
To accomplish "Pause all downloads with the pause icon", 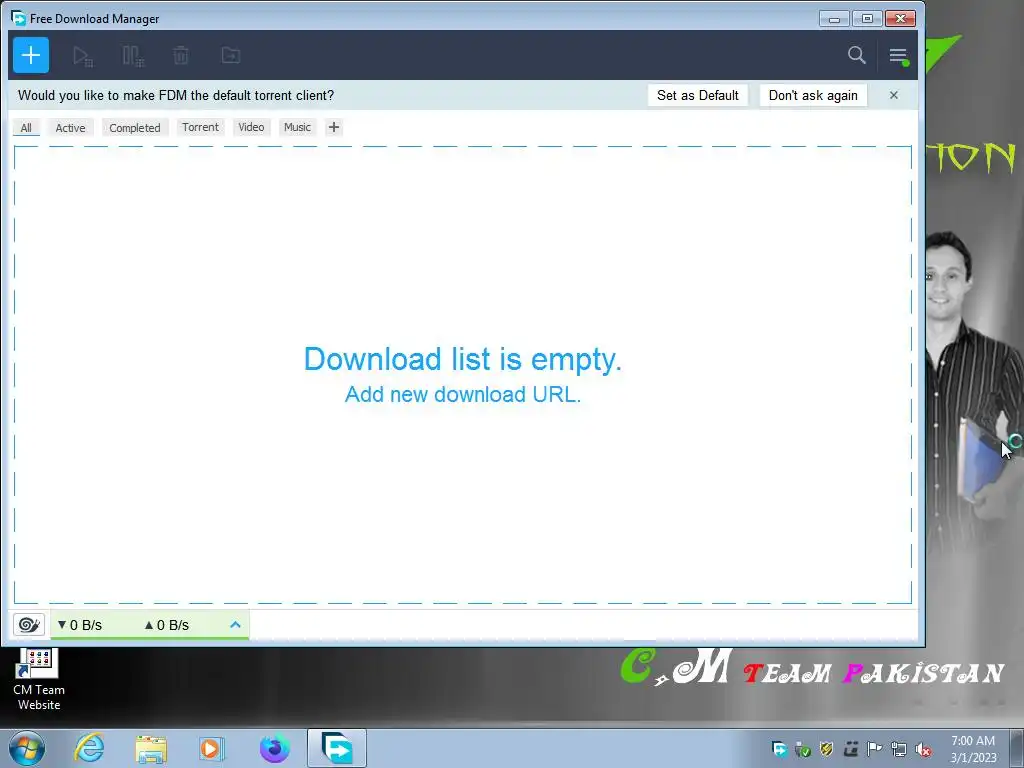I will click(133, 56).
